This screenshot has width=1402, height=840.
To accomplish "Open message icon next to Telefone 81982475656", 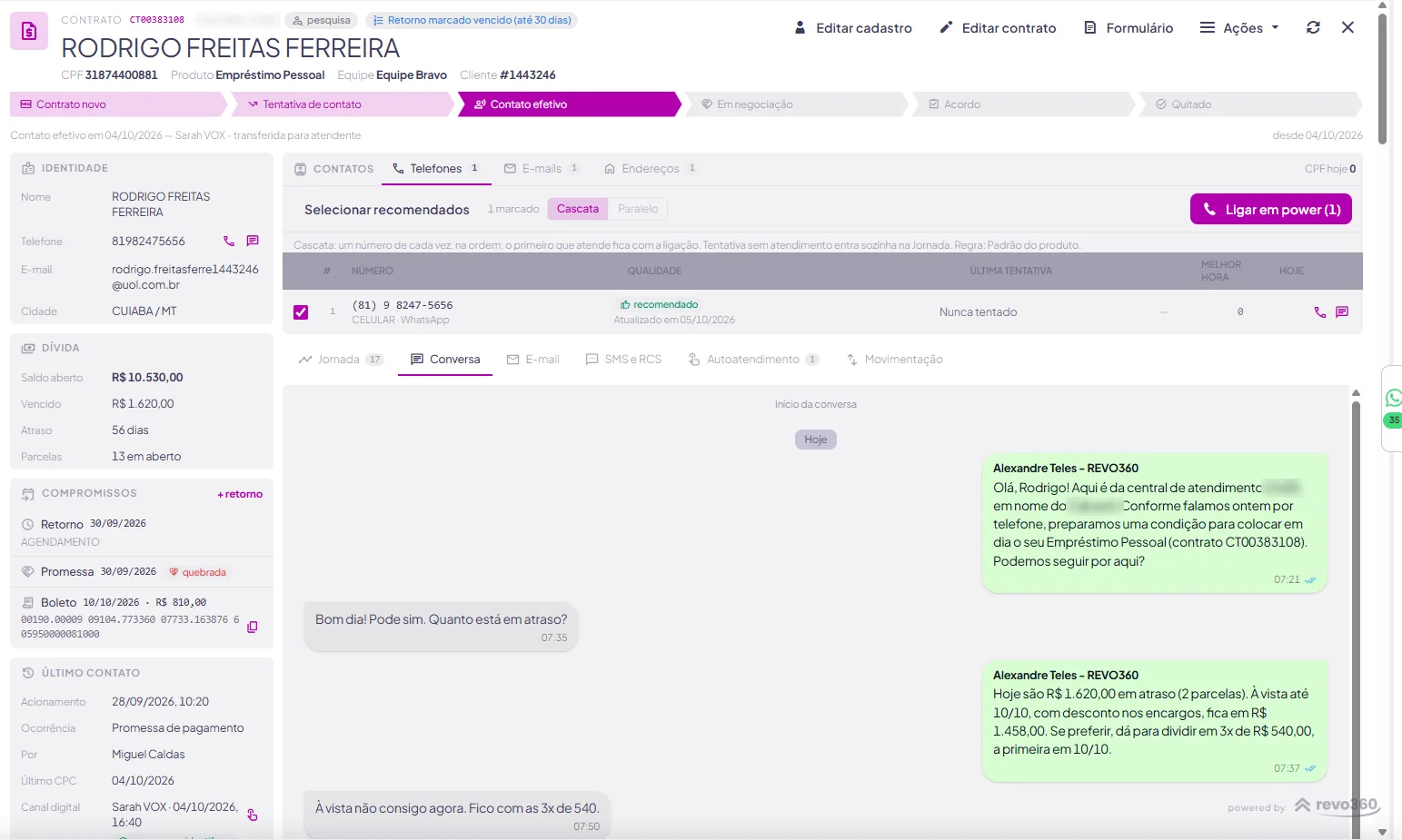I will click(253, 242).
